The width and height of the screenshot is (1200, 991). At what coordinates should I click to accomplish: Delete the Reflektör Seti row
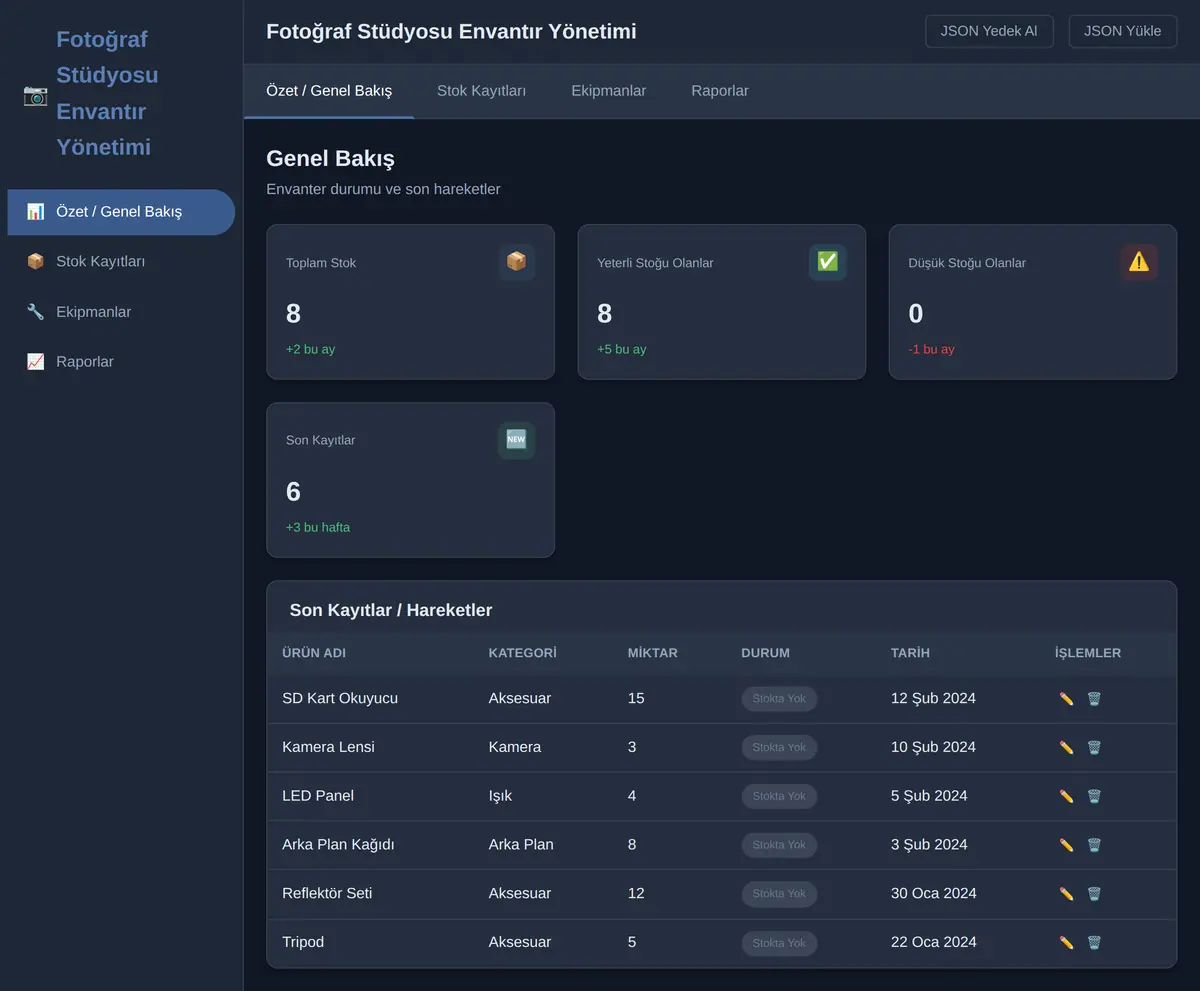1094,894
